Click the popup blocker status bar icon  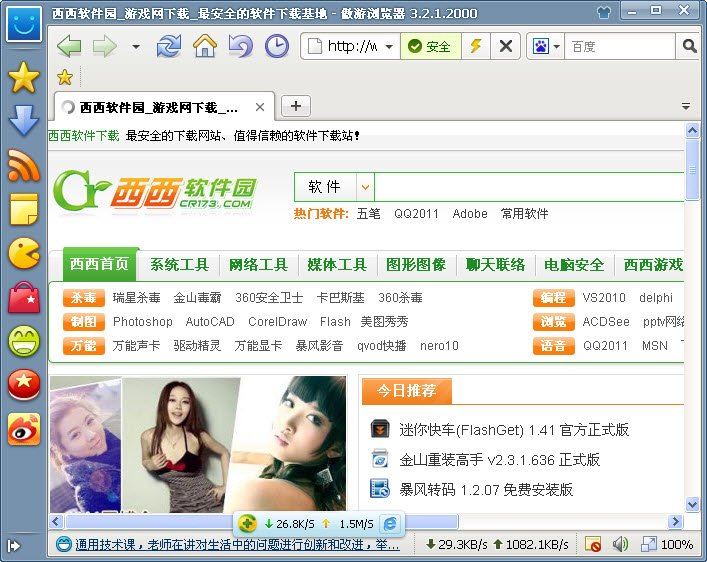pyautogui.click(x=592, y=544)
